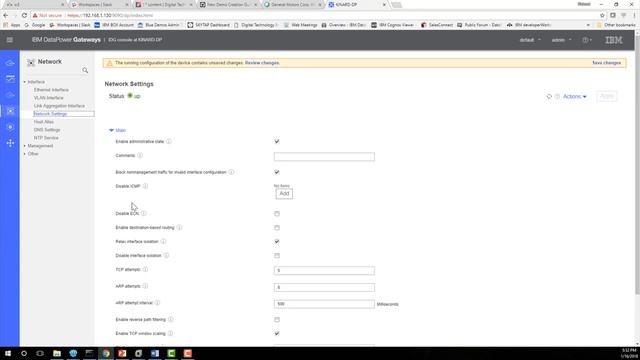This screenshot has height=360, width=640.
Task: Click into the Comments text field
Action: point(324,157)
